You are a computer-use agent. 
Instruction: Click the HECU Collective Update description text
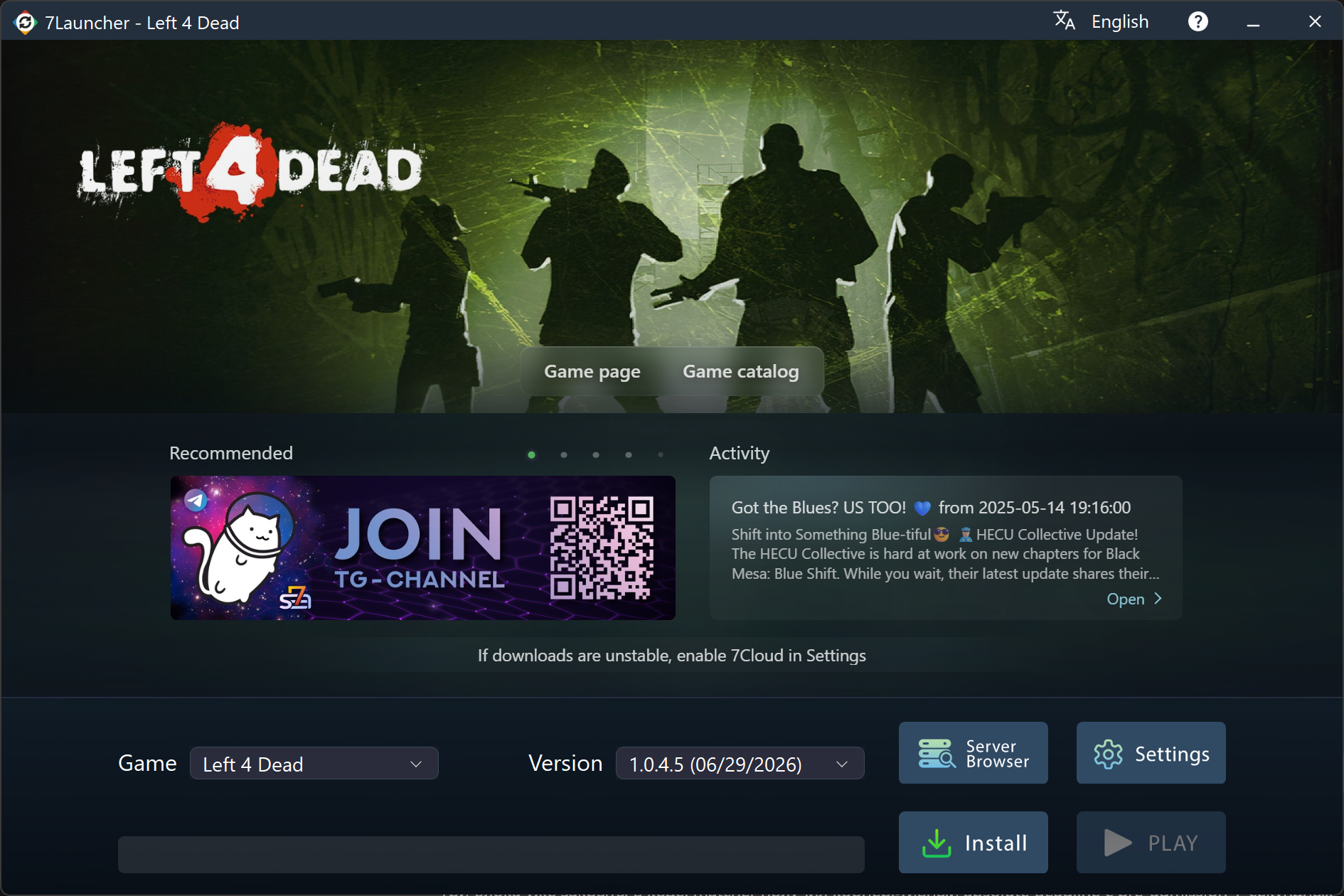945,554
